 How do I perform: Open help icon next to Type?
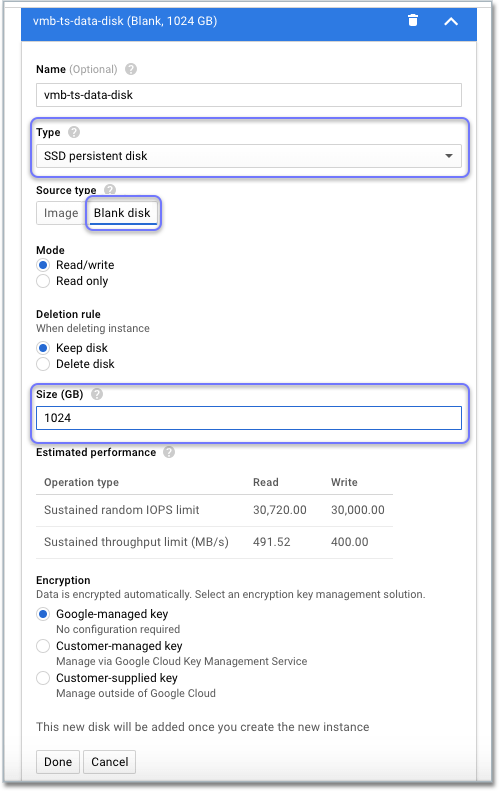coord(74,132)
